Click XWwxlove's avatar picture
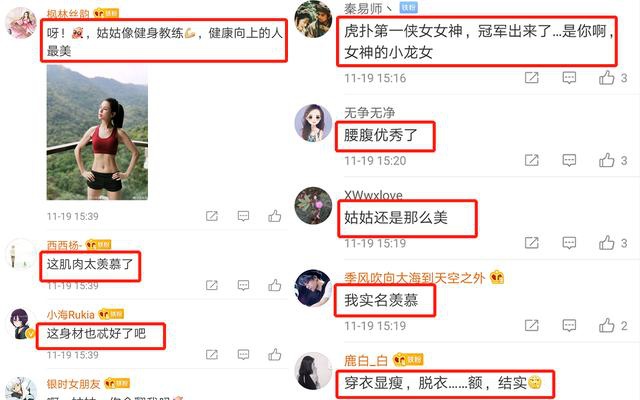The width and height of the screenshot is (640, 400). point(313,206)
